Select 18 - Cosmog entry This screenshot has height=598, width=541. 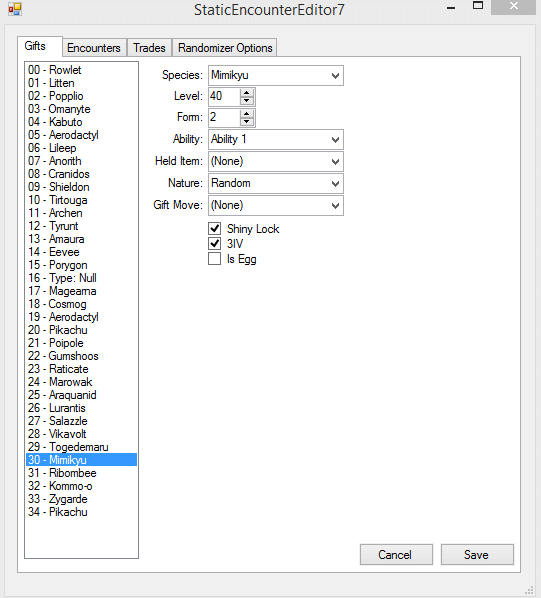coord(81,304)
